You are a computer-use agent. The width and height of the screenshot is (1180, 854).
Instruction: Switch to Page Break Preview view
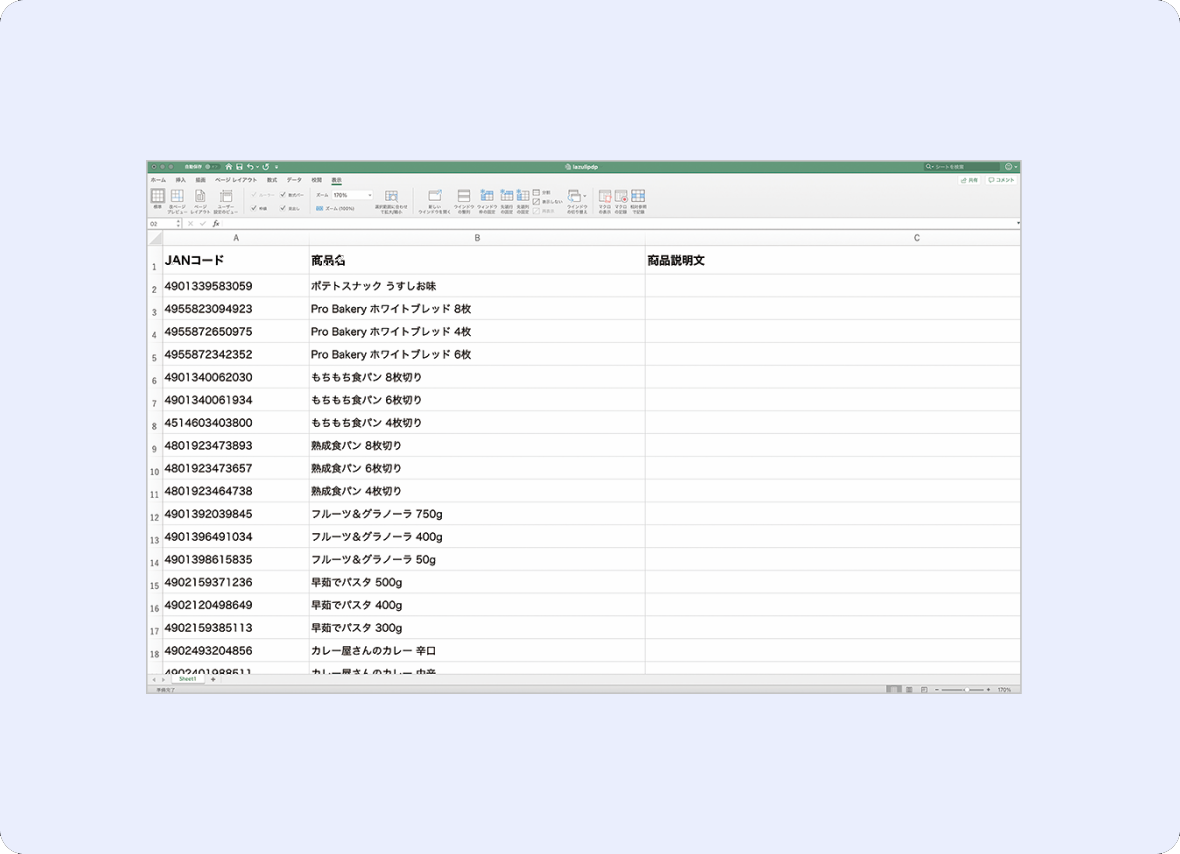177,197
